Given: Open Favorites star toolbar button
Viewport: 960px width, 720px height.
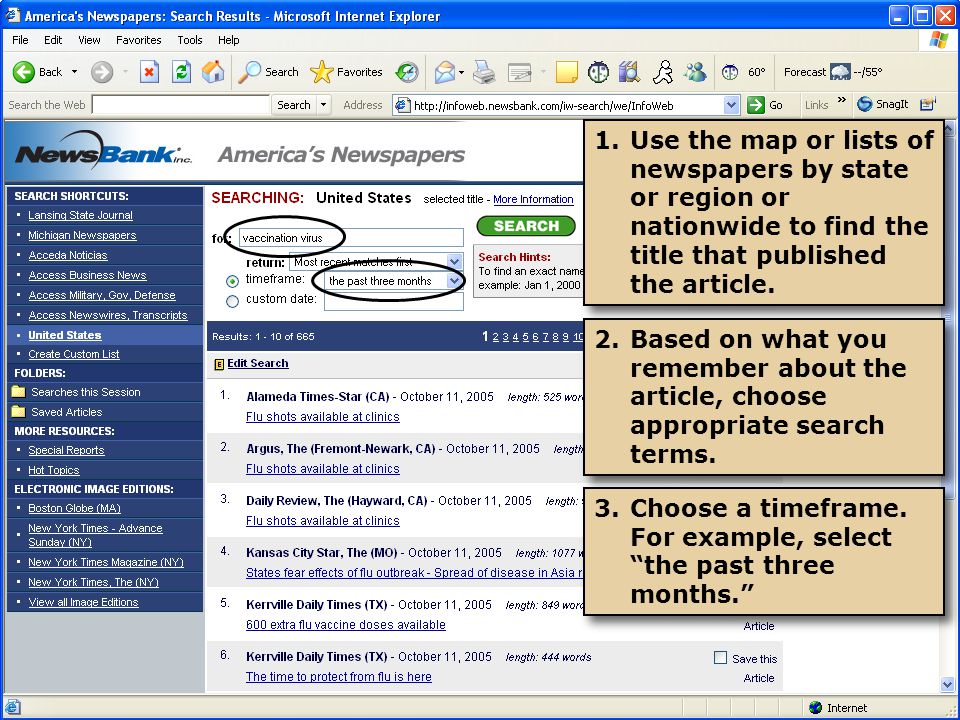Looking at the screenshot, I should (347, 72).
